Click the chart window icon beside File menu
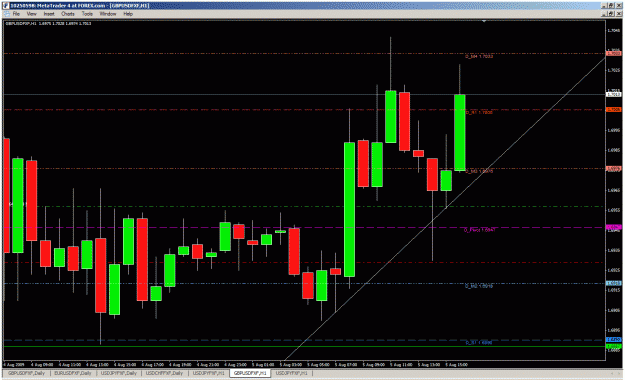 [x=6, y=14]
